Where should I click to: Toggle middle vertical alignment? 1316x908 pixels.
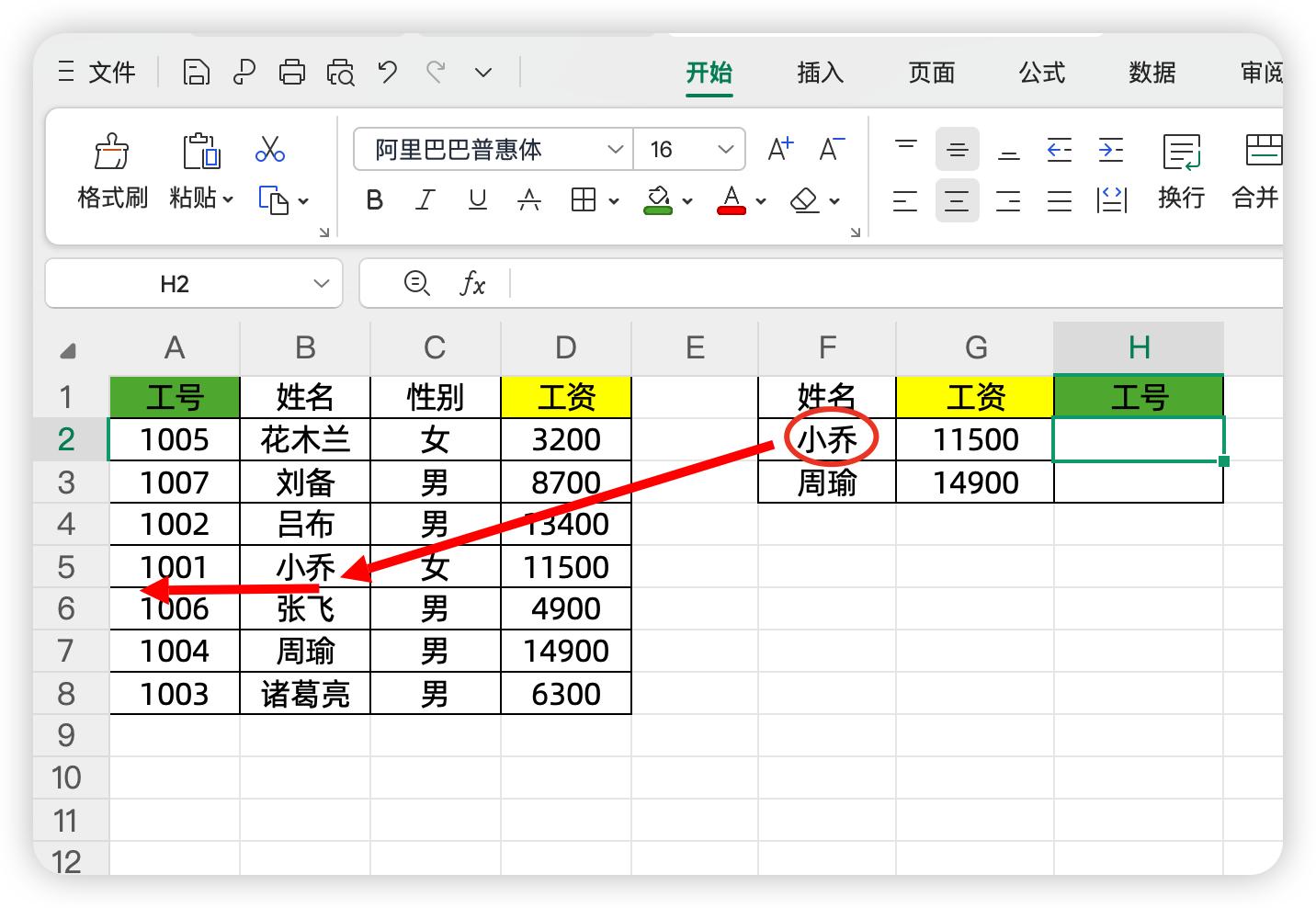click(x=958, y=149)
